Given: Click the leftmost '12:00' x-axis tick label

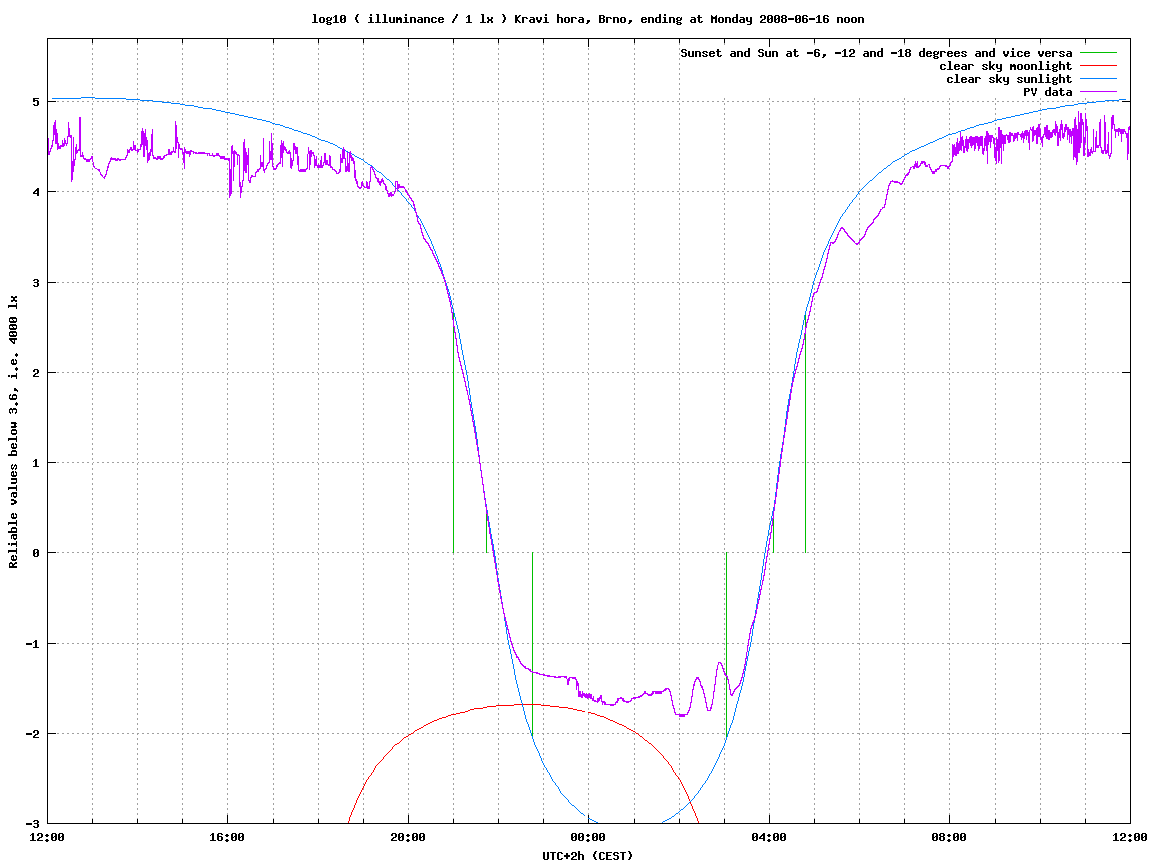Looking at the screenshot, I should (47, 837).
